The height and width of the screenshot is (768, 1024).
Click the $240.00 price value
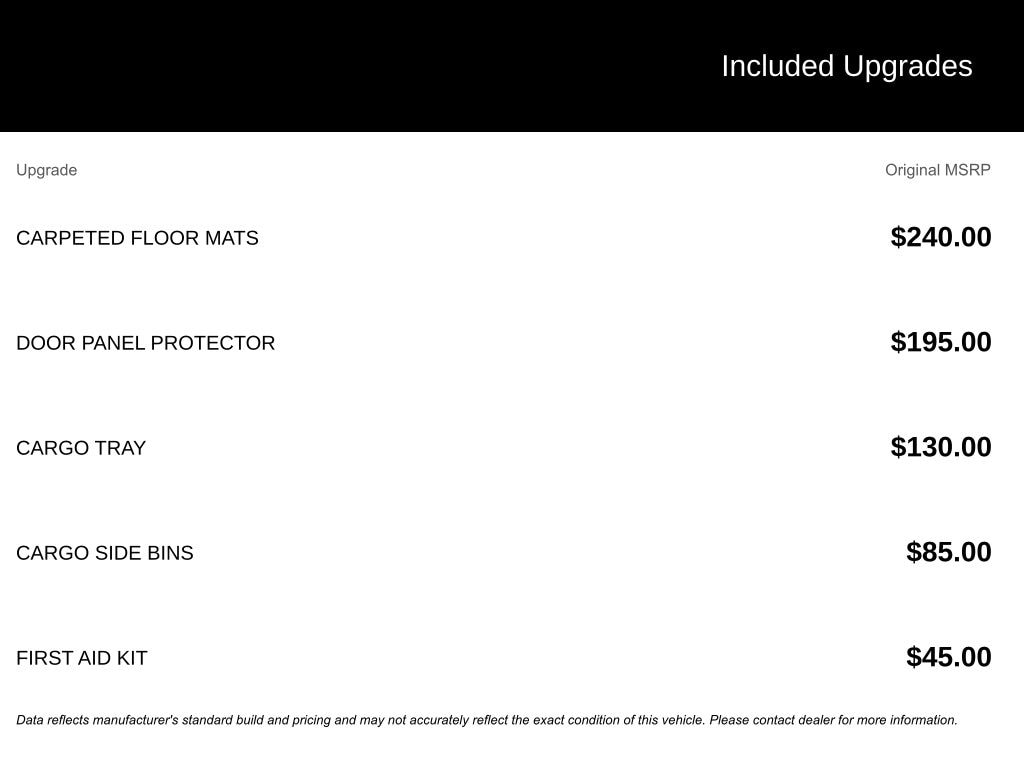click(x=940, y=237)
